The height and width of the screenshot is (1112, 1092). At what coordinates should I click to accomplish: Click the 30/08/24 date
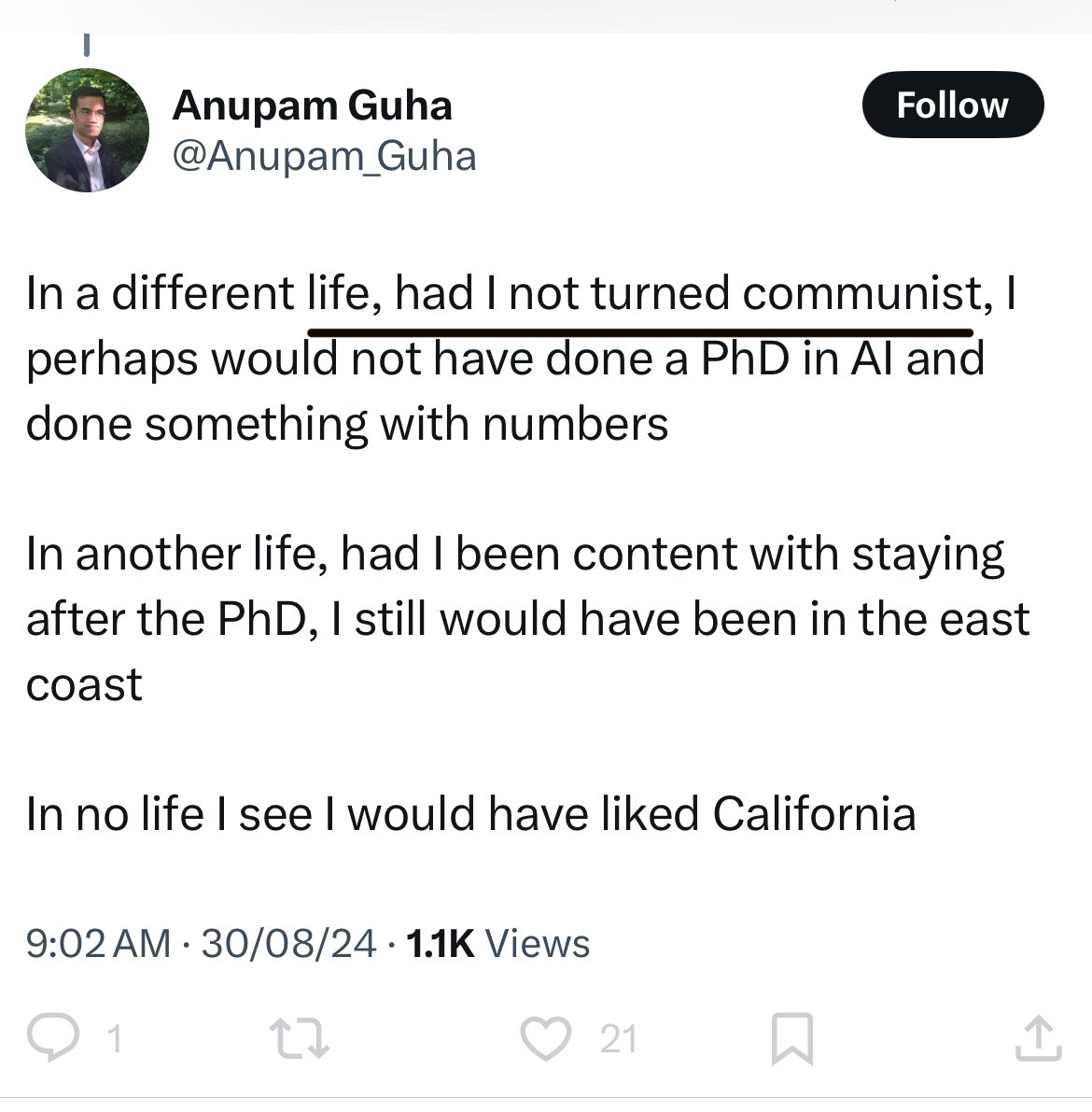point(288,943)
